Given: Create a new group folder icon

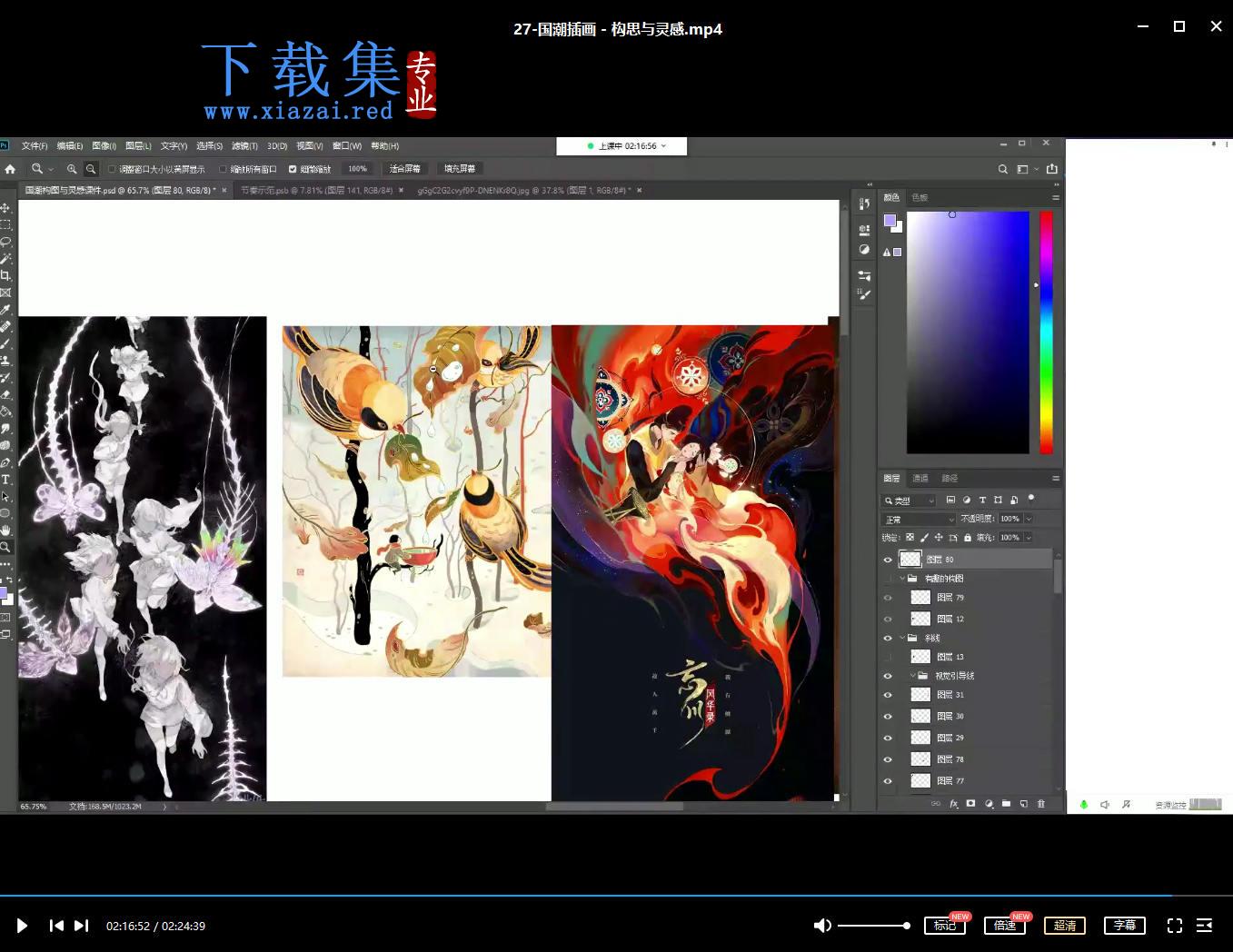Looking at the screenshot, I should tap(1006, 804).
